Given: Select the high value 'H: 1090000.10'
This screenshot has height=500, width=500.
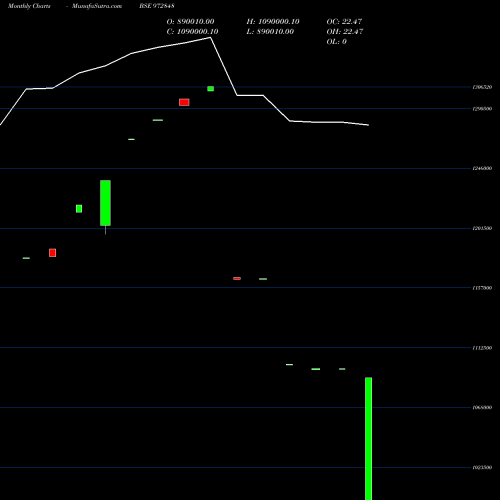Looking at the screenshot, I should 273,21.
